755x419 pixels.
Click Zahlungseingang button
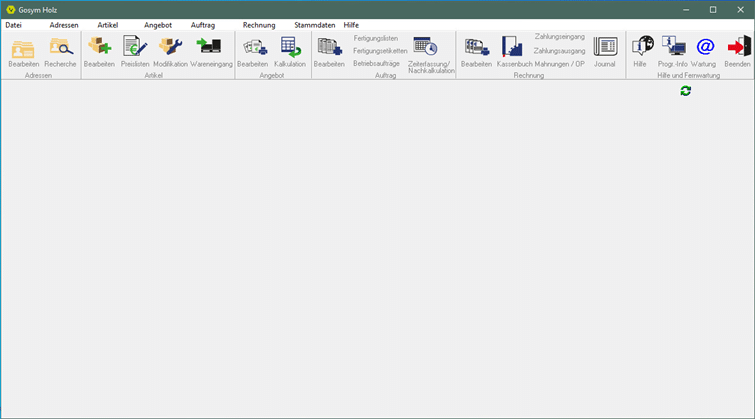(560, 37)
